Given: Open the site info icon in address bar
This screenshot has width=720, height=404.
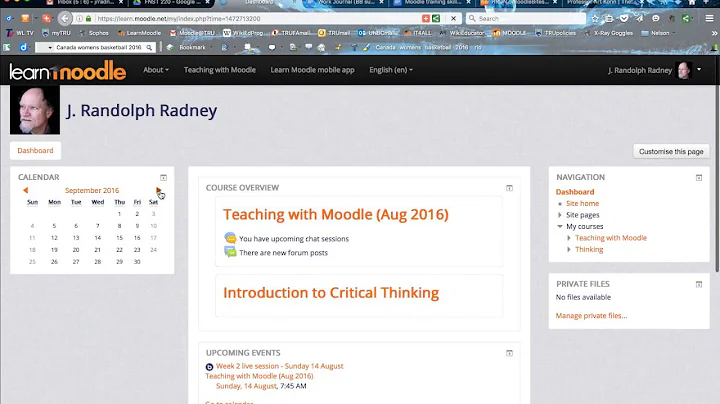Looking at the screenshot, I should coord(79,18).
